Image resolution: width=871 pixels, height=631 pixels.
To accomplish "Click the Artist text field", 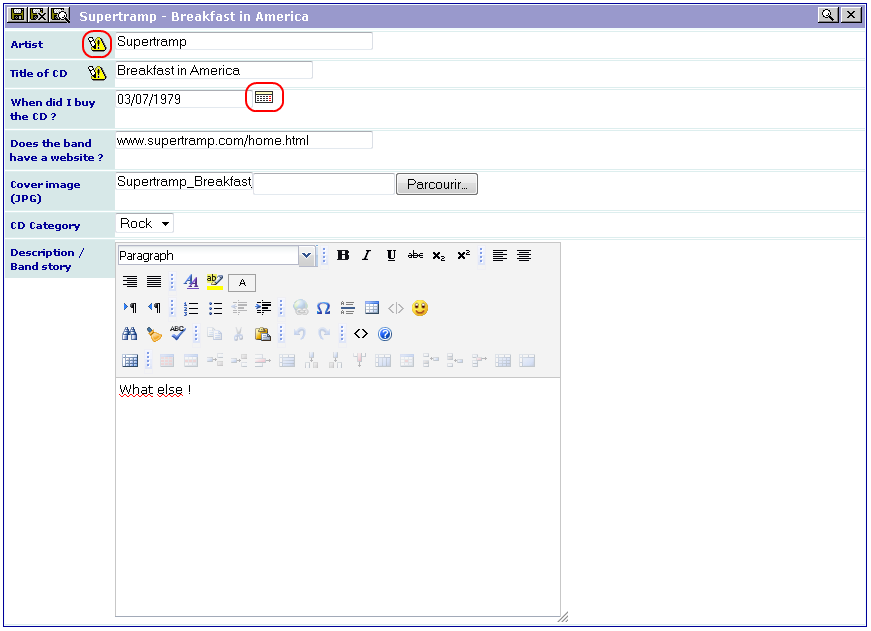I will (244, 42).
